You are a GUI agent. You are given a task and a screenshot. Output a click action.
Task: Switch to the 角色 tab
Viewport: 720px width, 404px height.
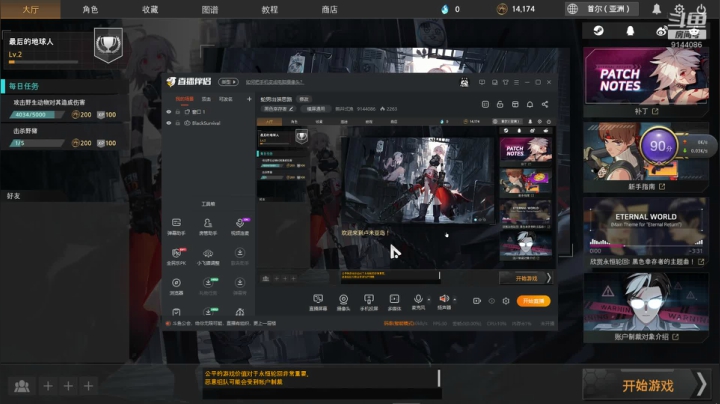[x=90, y=9]
